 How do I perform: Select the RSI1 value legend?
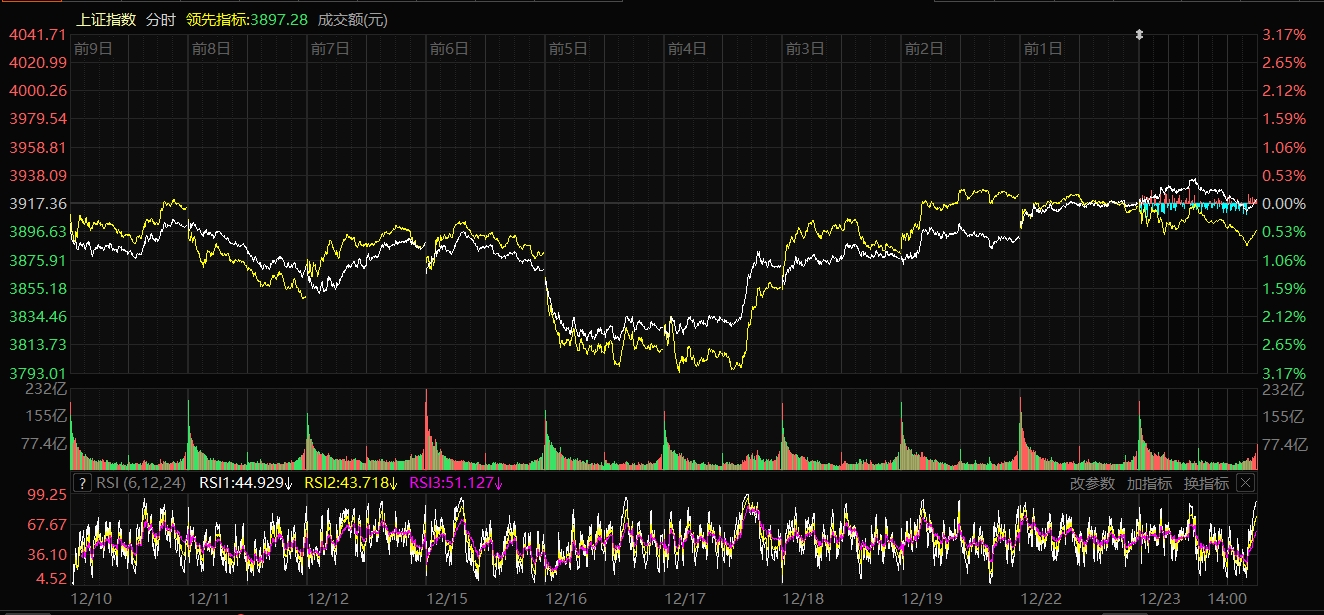[x=245, y=484]
